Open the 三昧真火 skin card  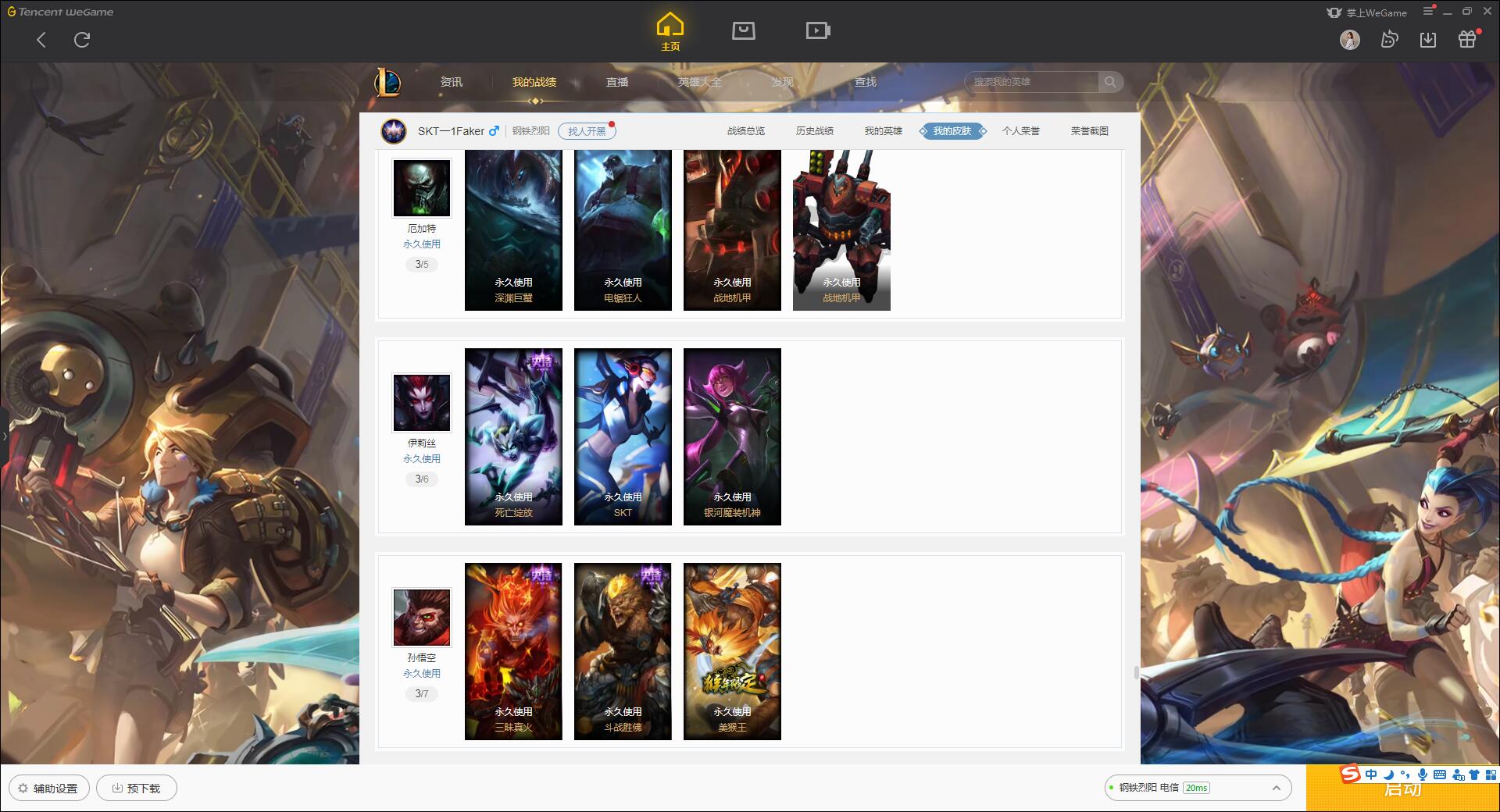pos(513,651)
